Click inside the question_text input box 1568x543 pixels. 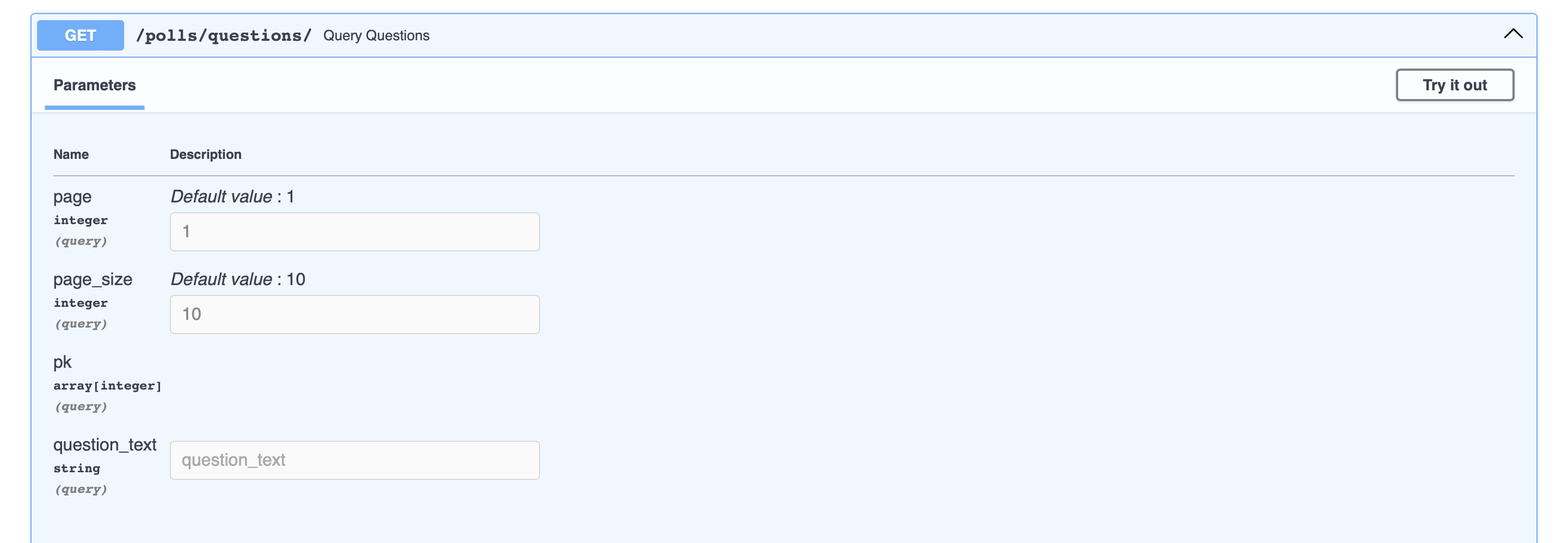(354, 460)
